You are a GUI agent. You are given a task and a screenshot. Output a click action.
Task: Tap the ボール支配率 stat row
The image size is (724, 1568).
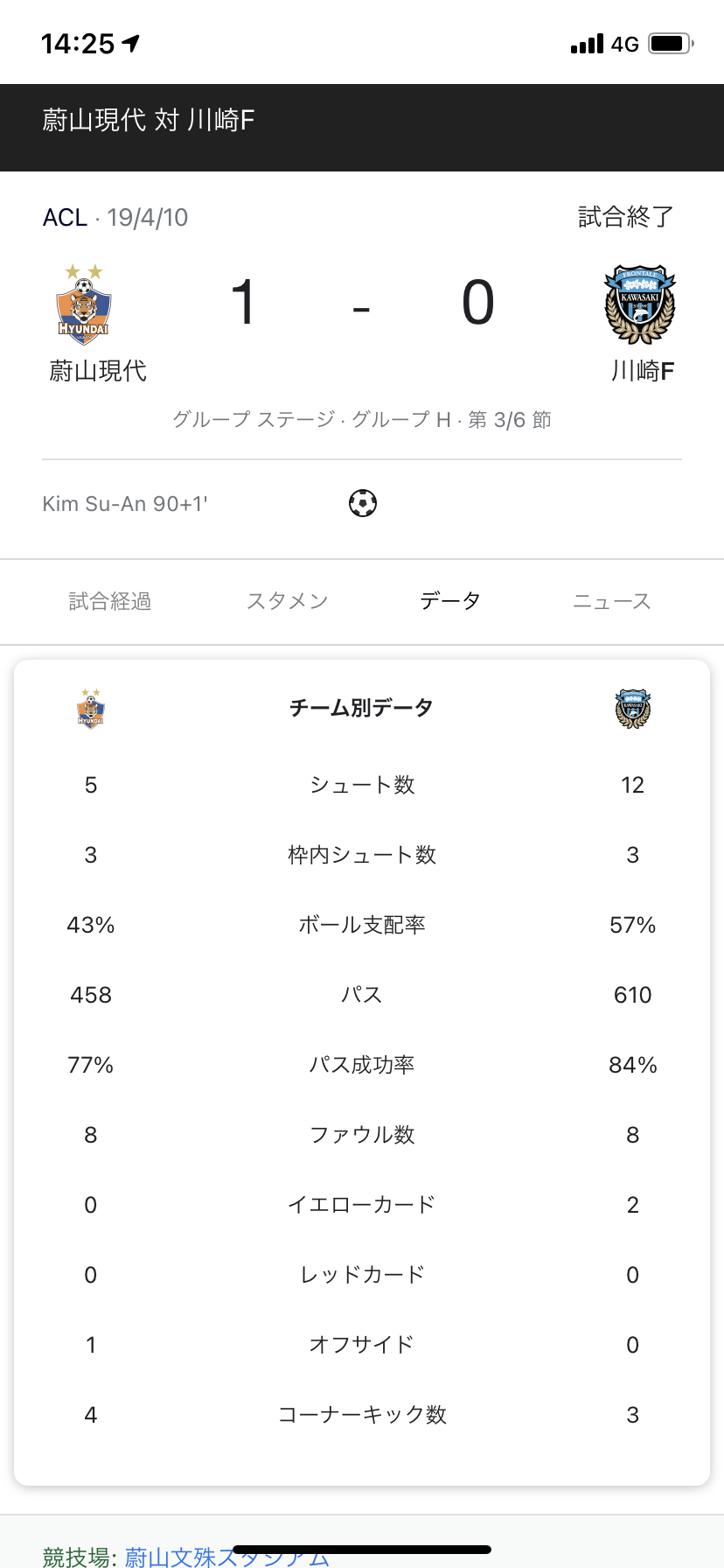tap(362, 925)
